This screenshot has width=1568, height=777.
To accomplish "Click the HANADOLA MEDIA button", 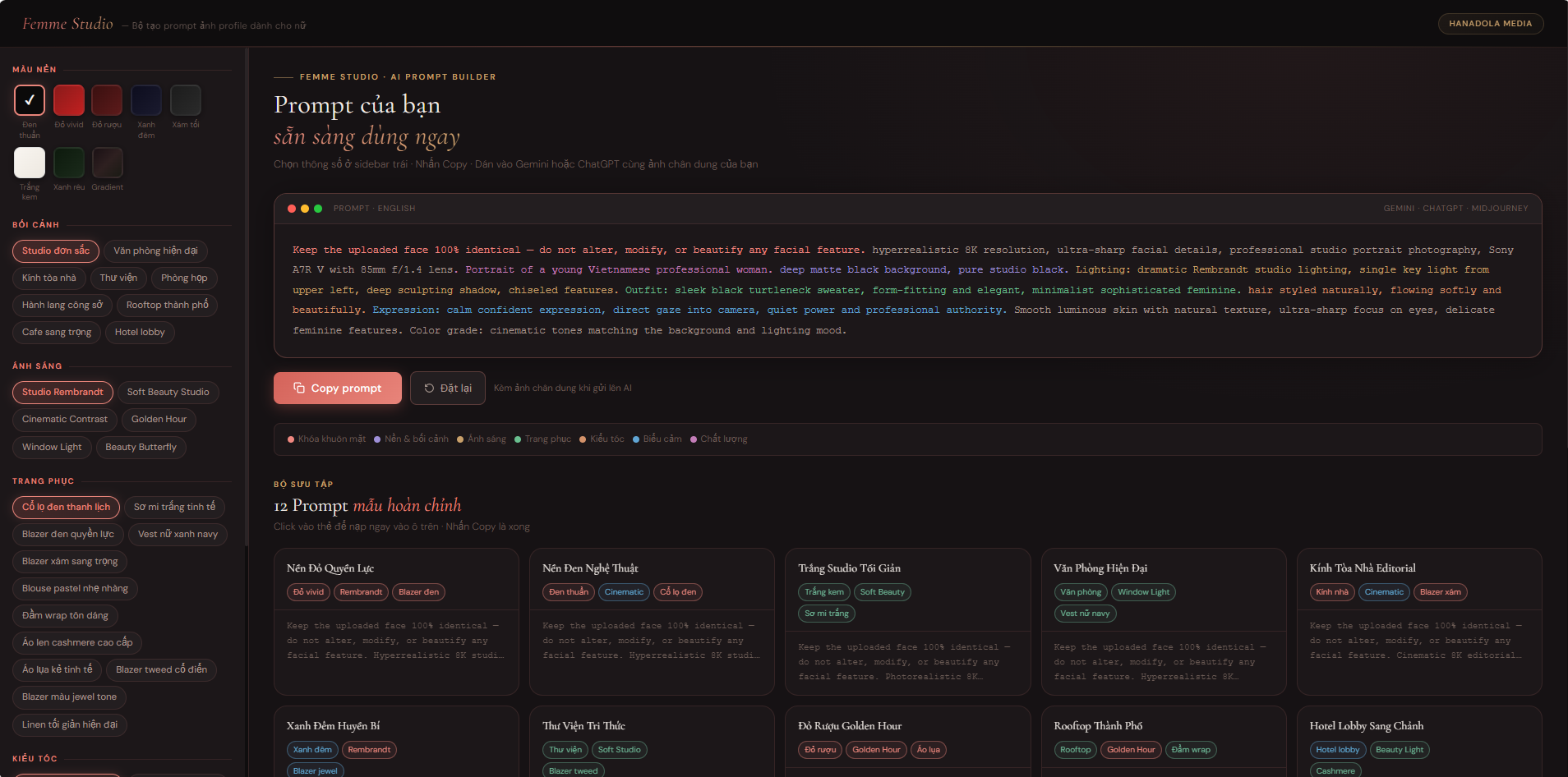I will tap(1490, 24).
